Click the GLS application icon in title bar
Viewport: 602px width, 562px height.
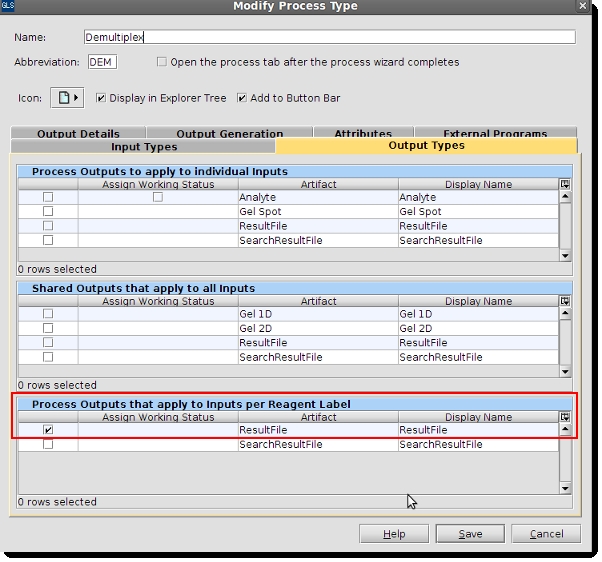coord(8,6)
